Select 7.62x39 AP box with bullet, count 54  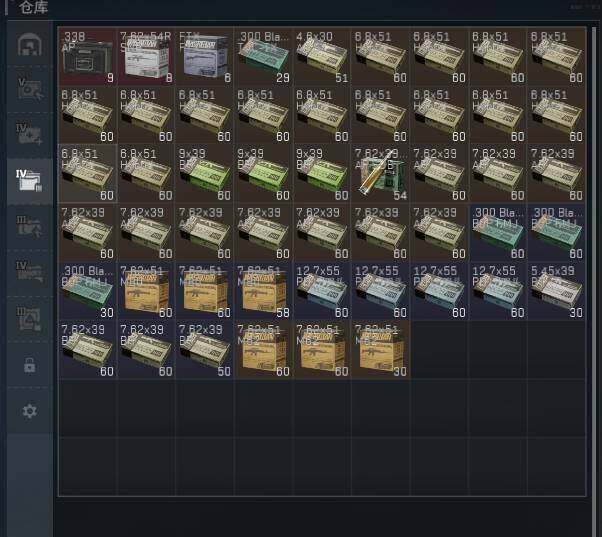(381, 173)
